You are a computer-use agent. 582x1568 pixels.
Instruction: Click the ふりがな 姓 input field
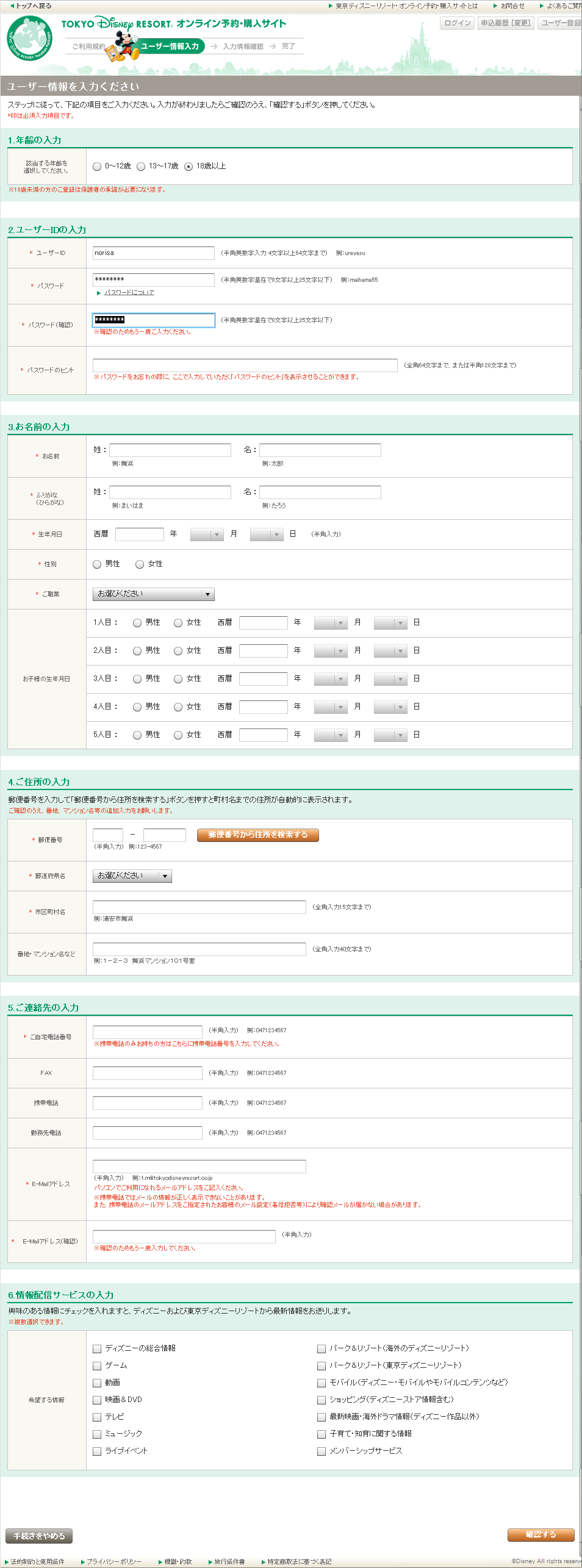click(x=170, y=492)
